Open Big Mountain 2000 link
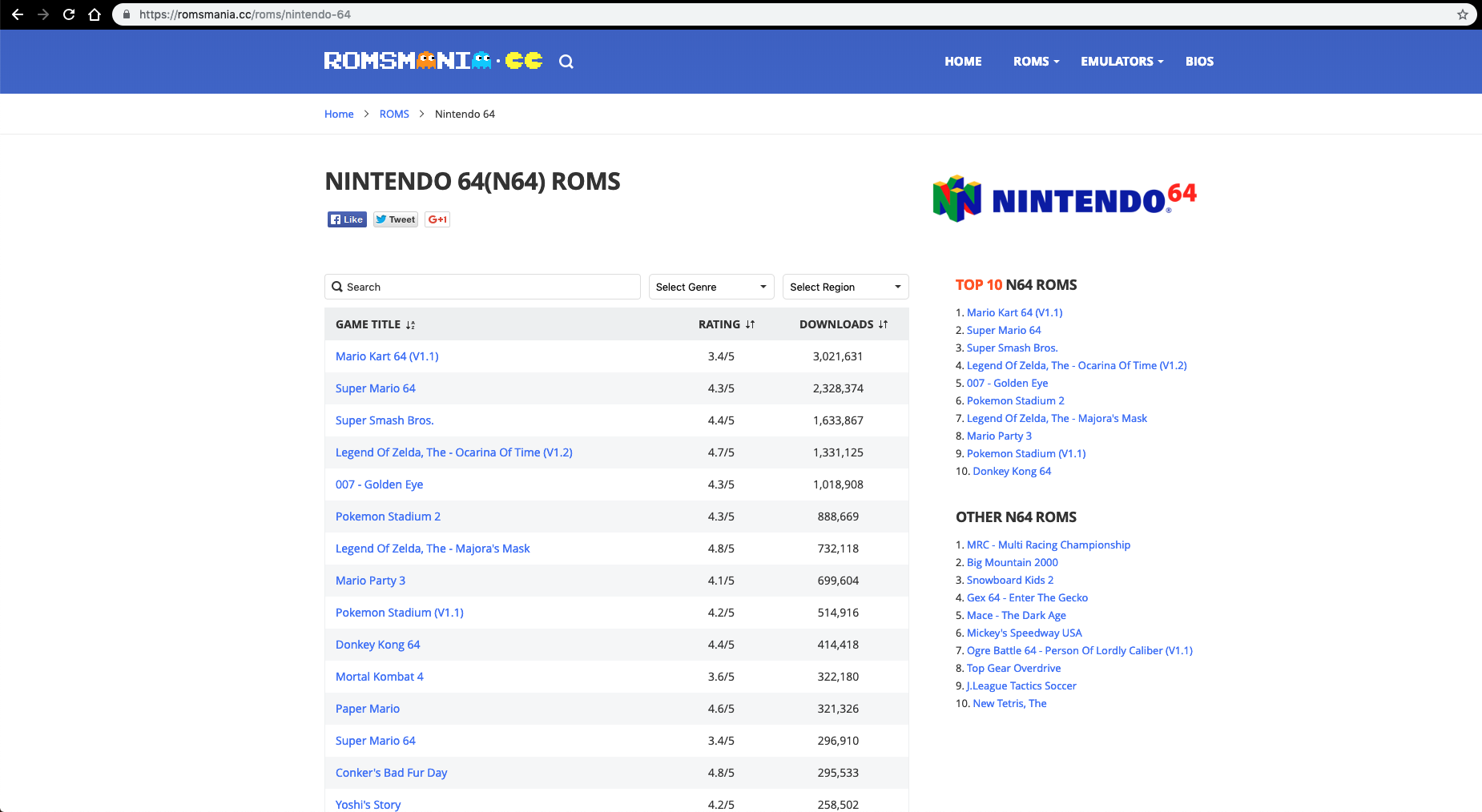 [1013, 562]
